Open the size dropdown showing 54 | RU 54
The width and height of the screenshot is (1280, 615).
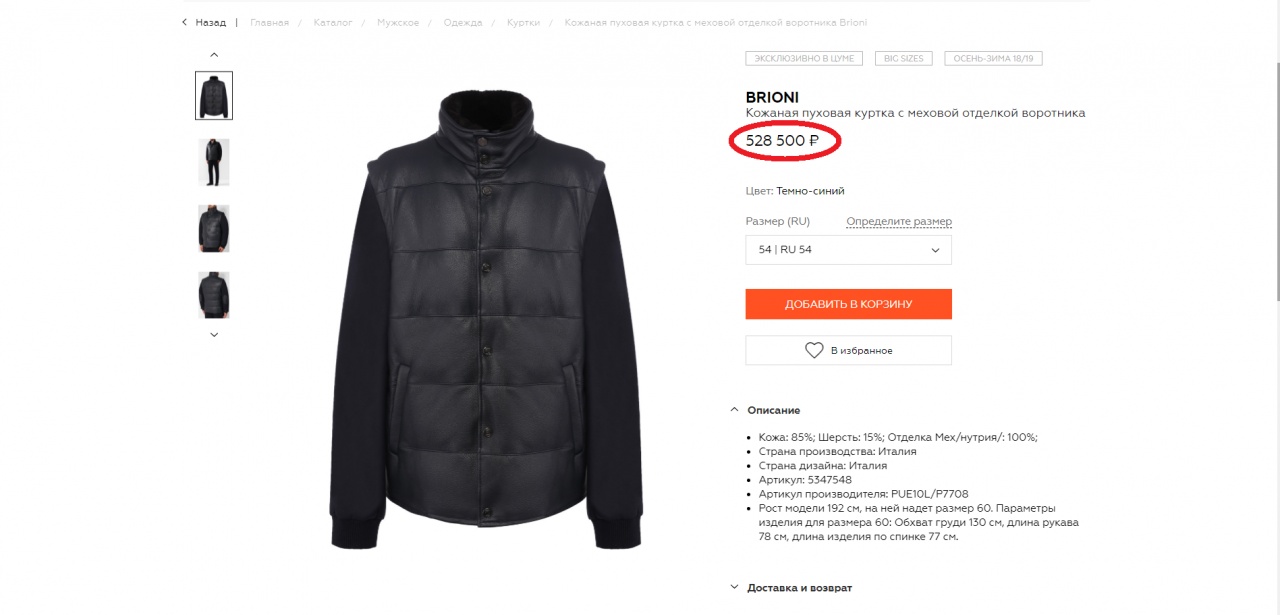coord(848,250)
